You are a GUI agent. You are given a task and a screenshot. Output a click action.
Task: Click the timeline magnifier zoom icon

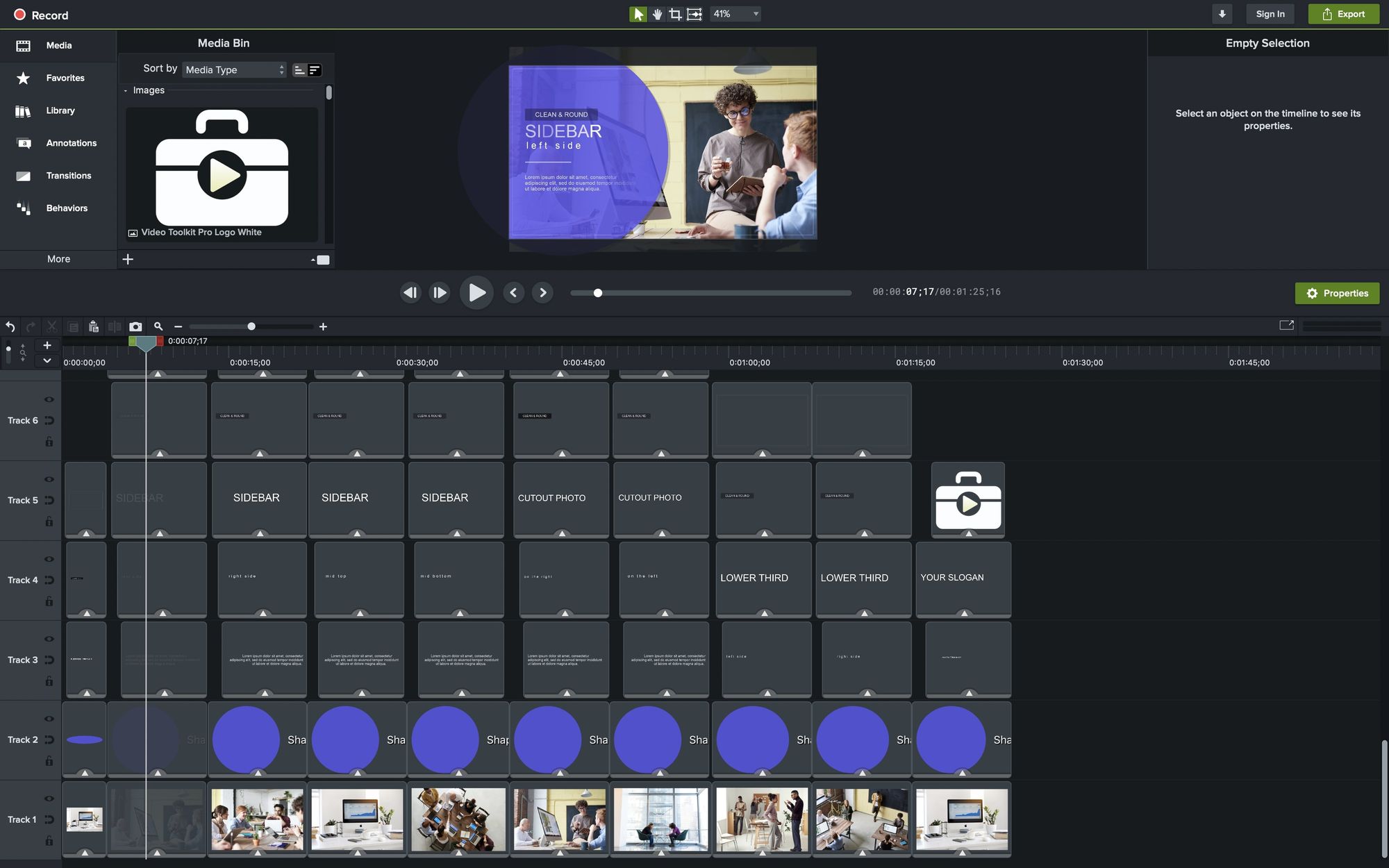pyautogui.click(x=158, y=326)
